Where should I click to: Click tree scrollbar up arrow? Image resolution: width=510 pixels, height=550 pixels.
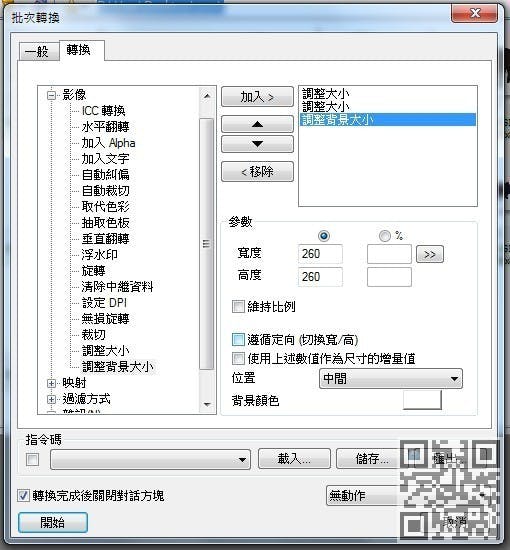207,96
